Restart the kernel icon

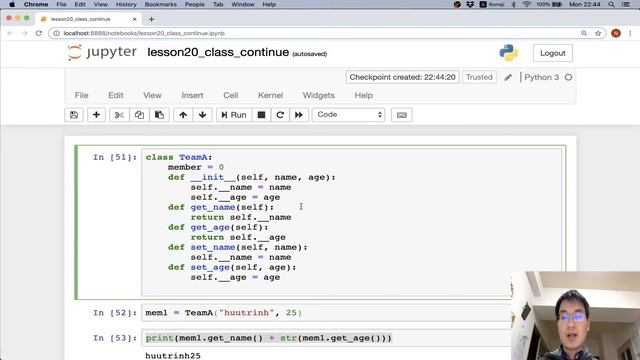pyautogui.click(x=280, y=115)
